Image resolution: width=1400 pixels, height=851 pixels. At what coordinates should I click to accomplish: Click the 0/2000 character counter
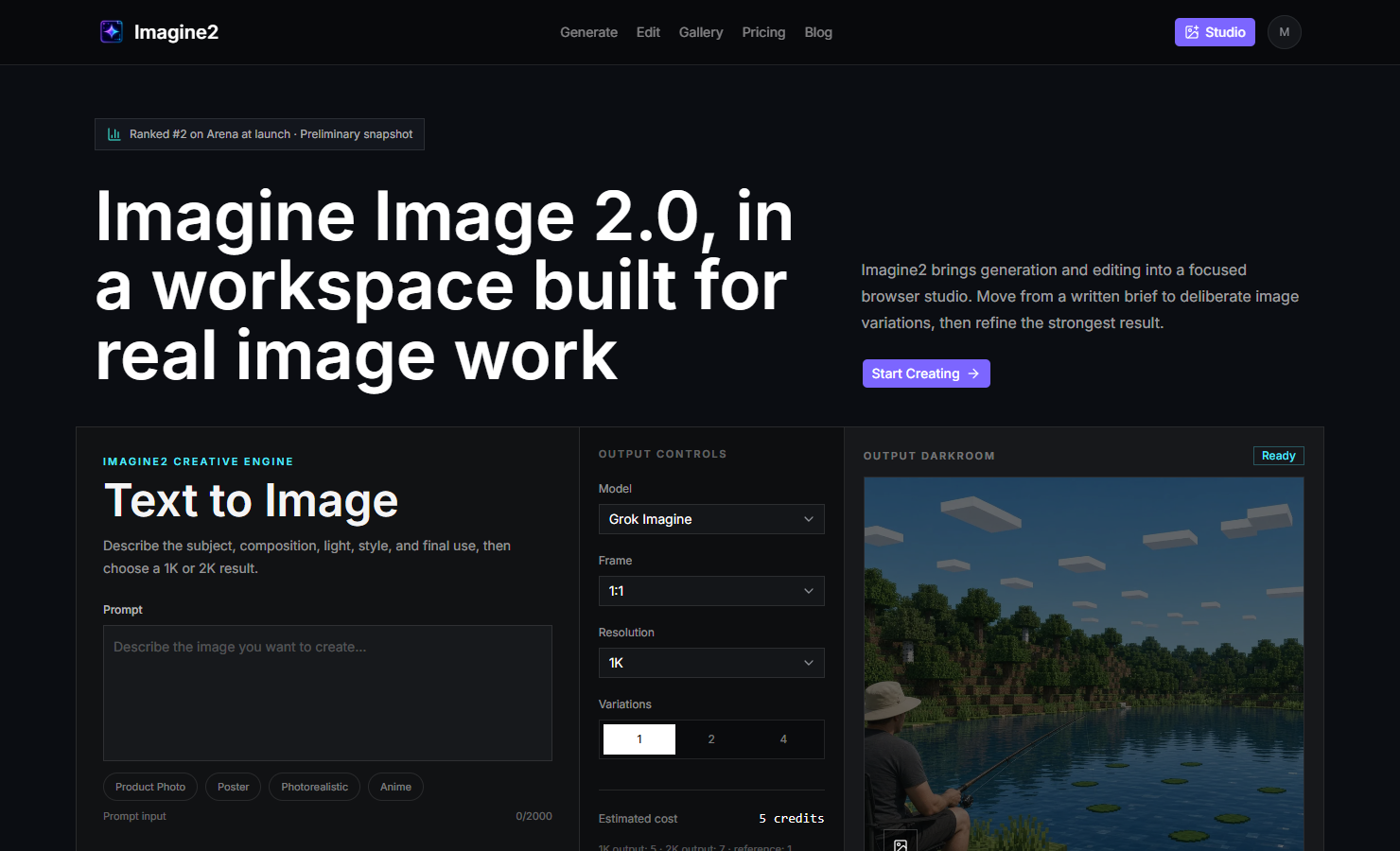[534, 816]
